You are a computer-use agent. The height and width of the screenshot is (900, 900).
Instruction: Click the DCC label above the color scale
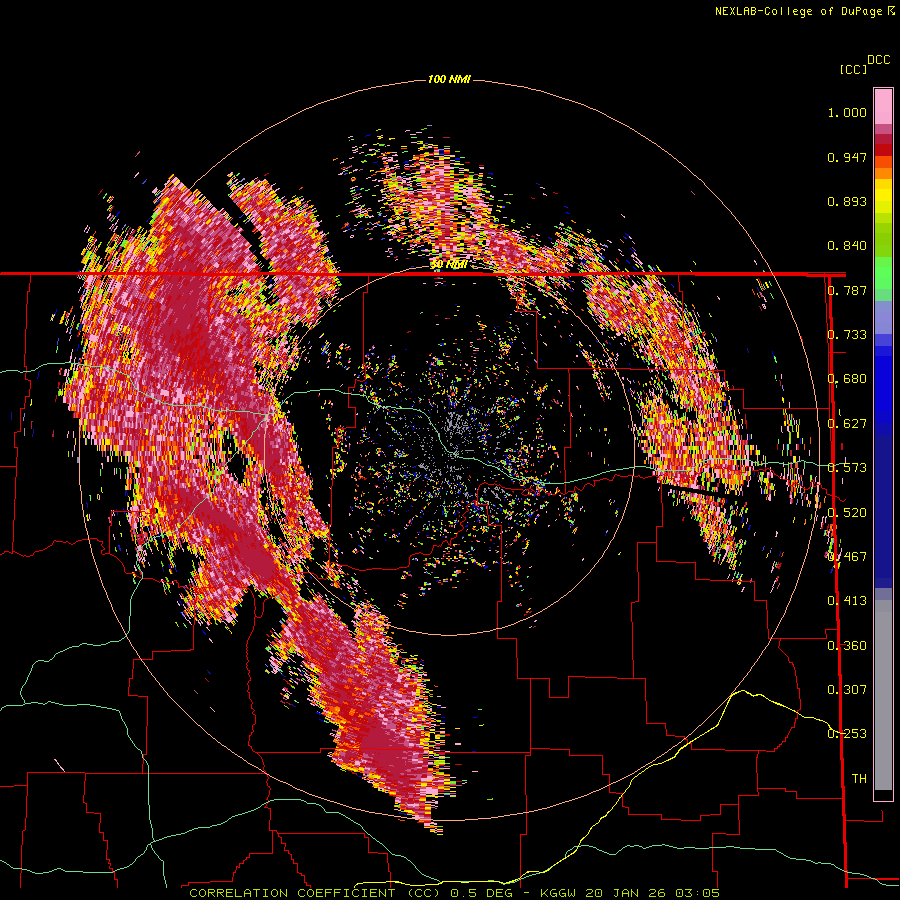[x=878, y=60]
